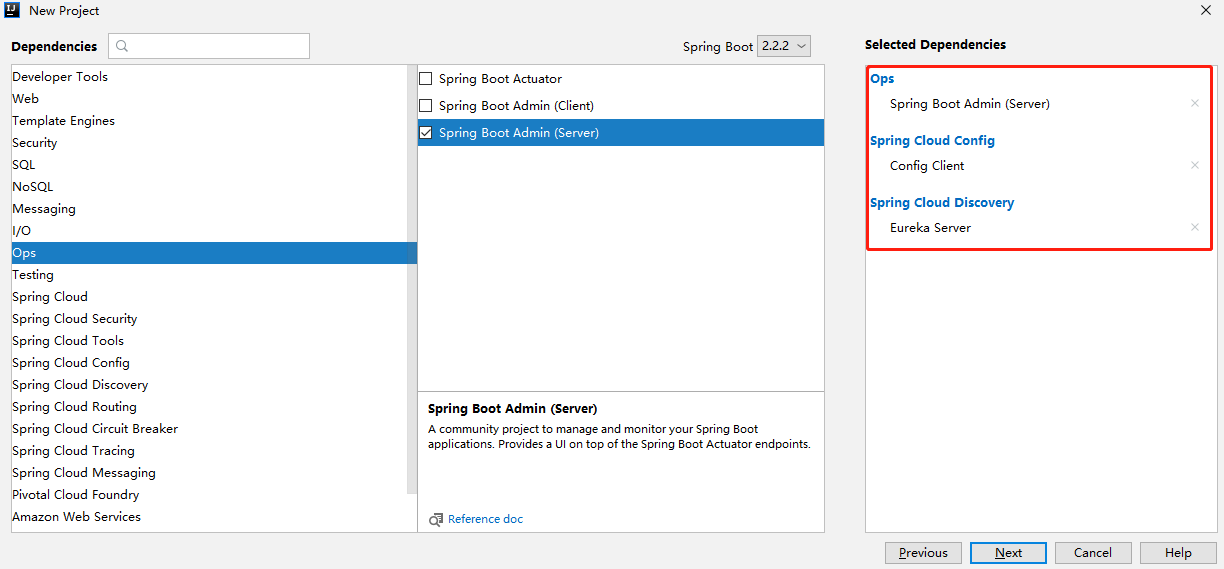The height and width of the screenshot is (569, 1224).
Task: Click the IntelliJ IDEA logo icon in title bar
Action: click(12, 11)
